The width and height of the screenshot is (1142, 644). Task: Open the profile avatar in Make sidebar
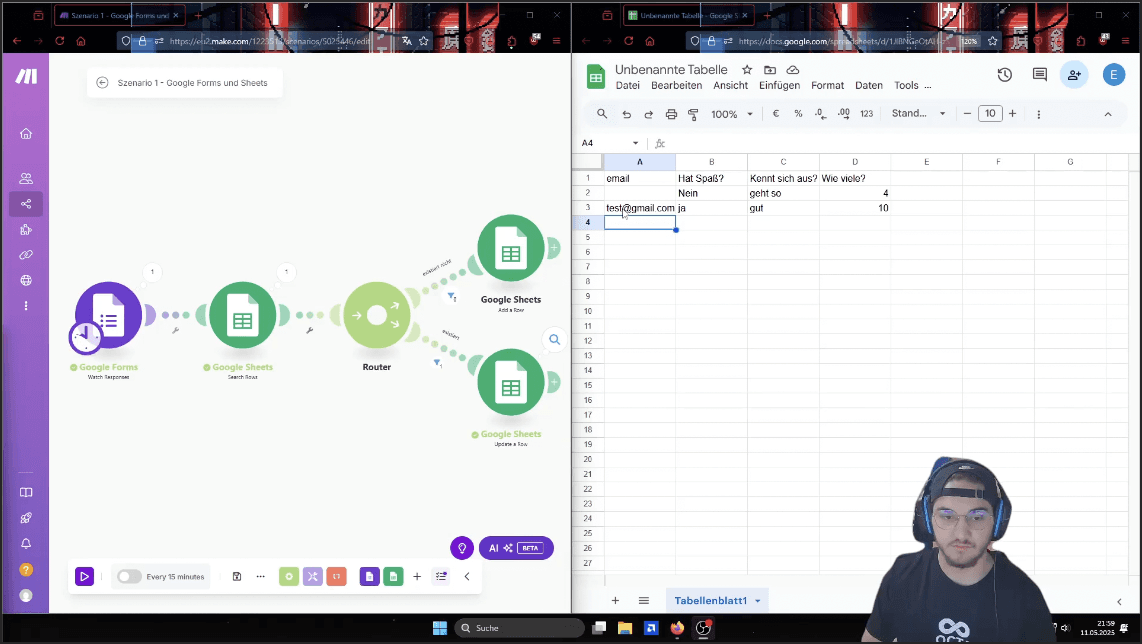coord(25,596)
